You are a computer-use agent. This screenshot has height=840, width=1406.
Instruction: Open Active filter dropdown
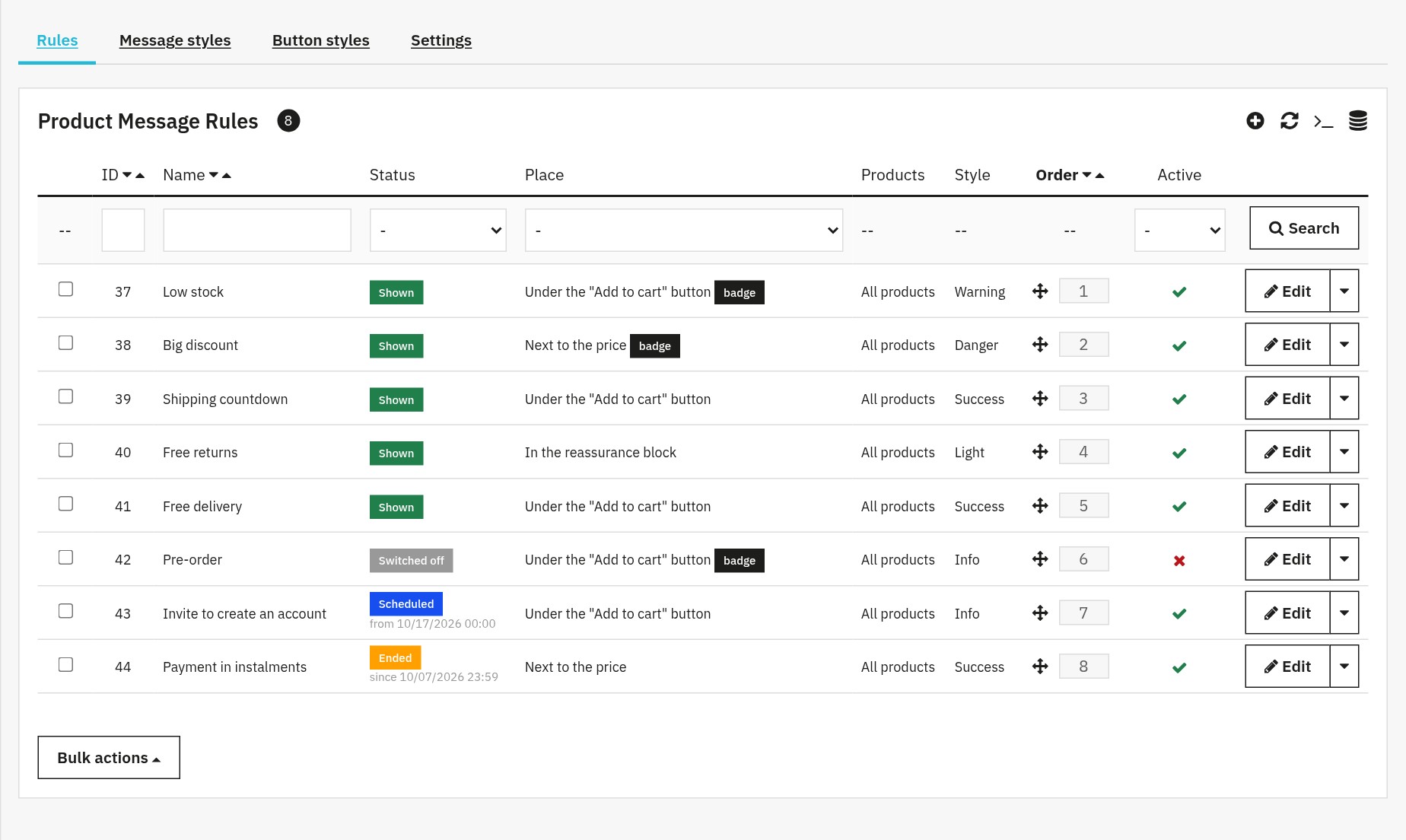pos(1179,230)
